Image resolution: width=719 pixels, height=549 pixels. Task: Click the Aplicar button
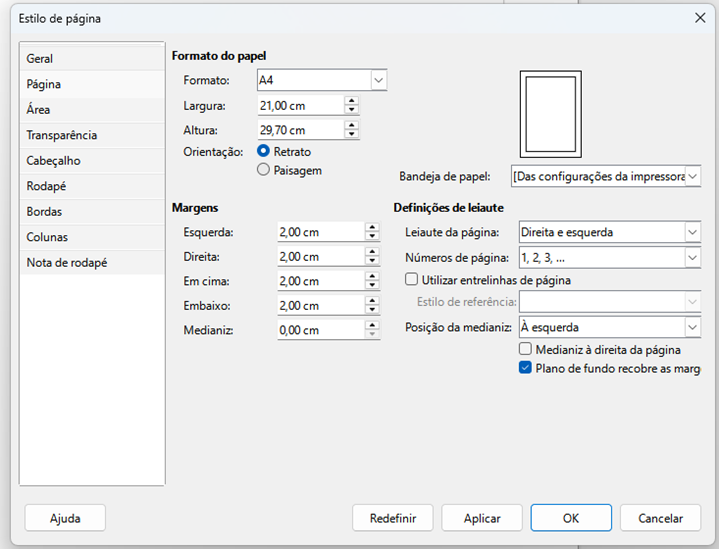coord(482,518)
